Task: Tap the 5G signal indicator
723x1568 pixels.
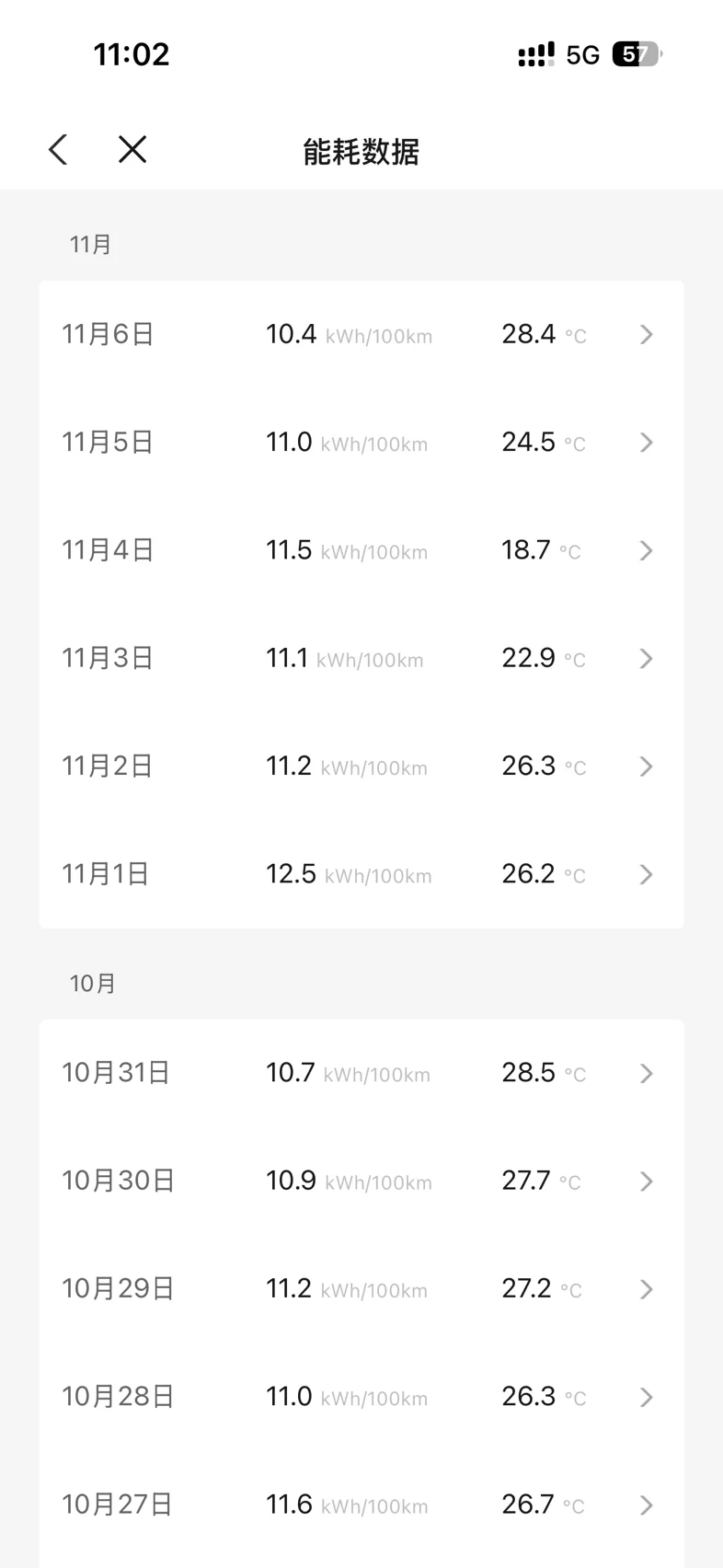Action: 582,56
